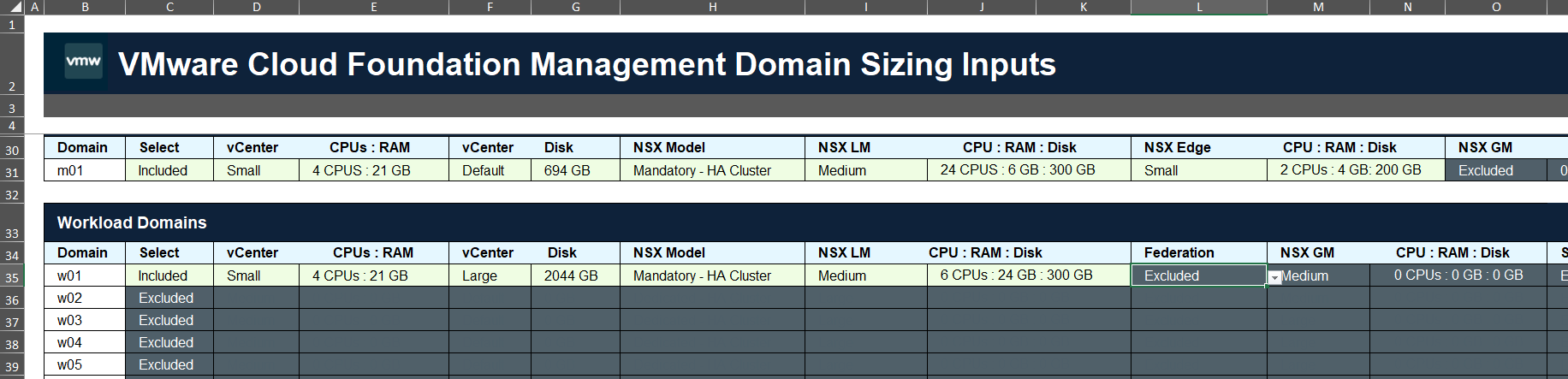This screenshot has height=379, width=1568.
Task: Select column H header
Action: [712, 7]
